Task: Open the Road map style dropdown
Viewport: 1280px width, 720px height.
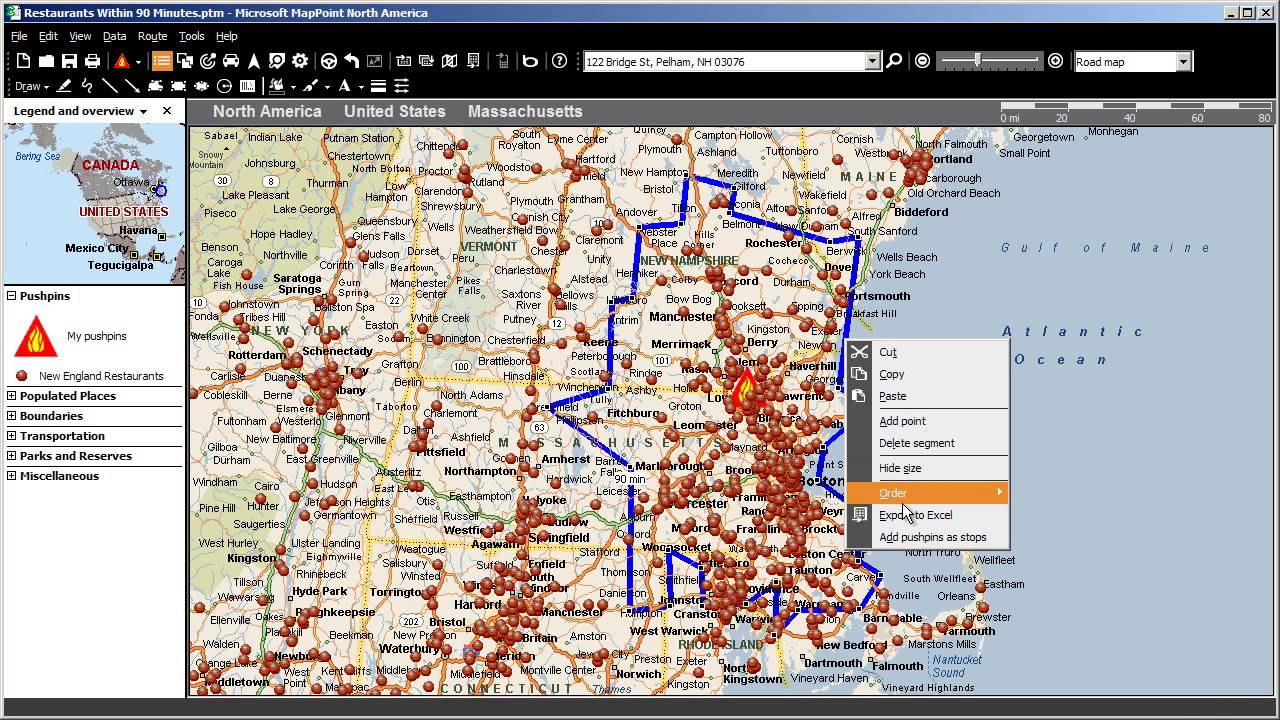Action: 1183,62
